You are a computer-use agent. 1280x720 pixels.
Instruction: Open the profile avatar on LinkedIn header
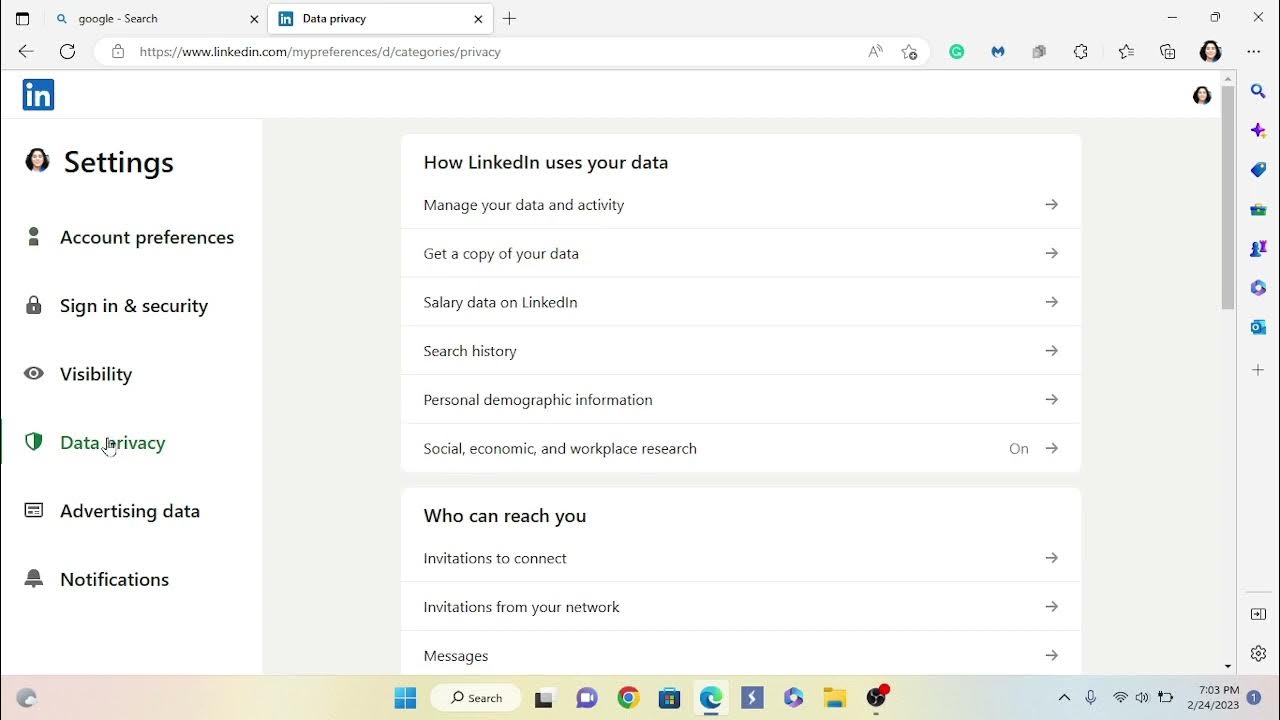[x=1202, y=95]
